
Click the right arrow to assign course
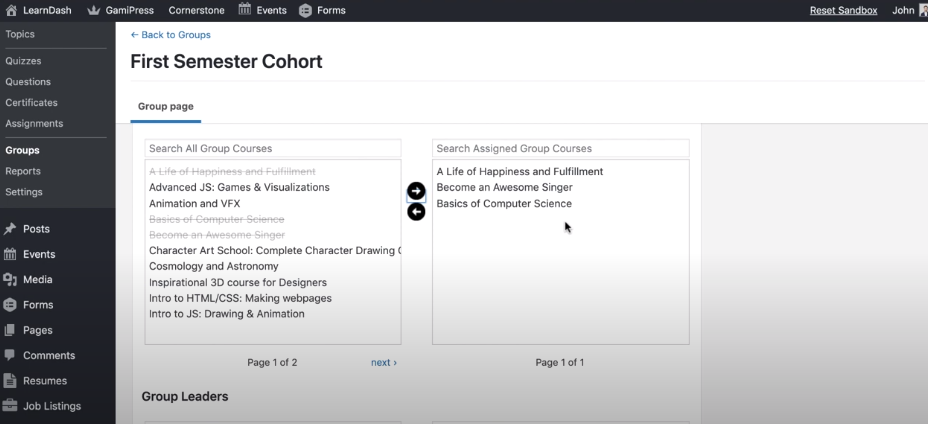(x=416, y=191)
